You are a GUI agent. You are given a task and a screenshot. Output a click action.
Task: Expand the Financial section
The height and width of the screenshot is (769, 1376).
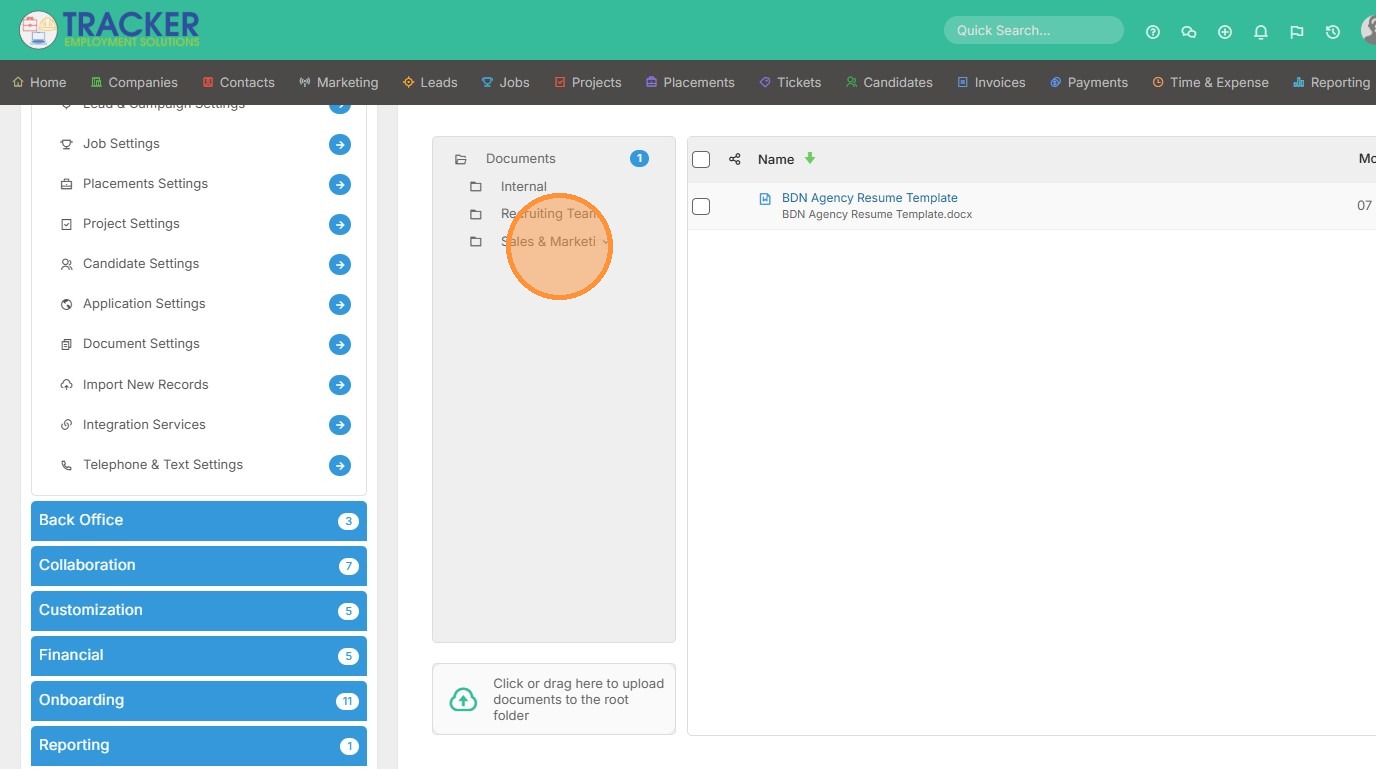pyautogui.click(x=199, y=656)
